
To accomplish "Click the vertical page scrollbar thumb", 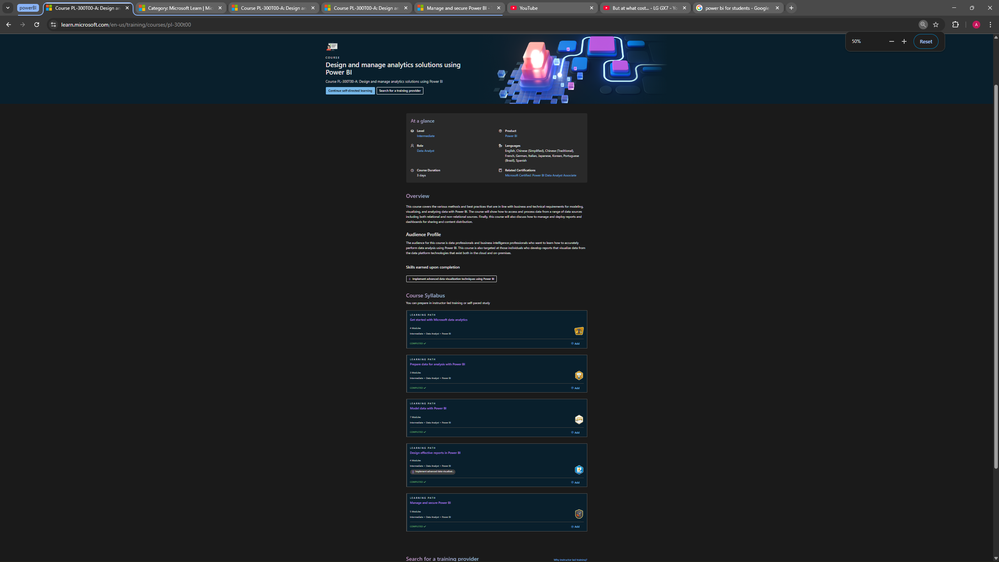I will 996,277.
